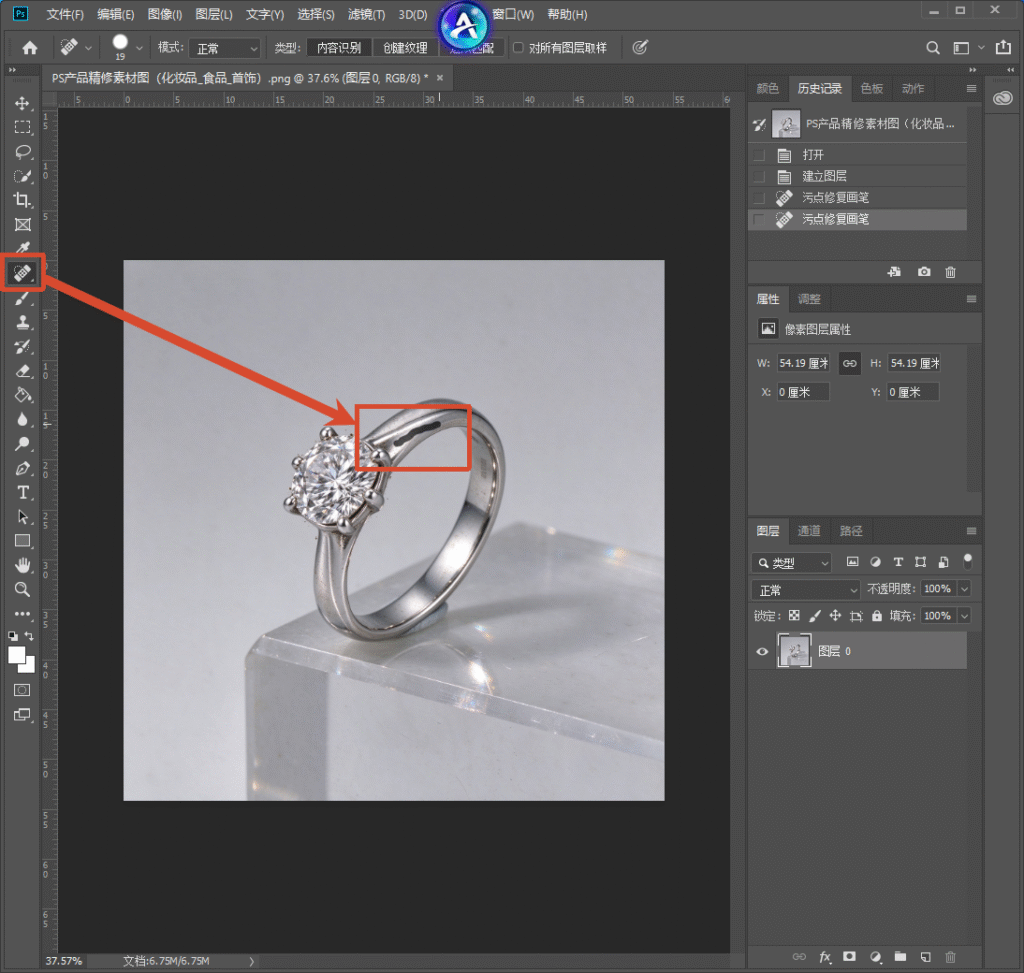Choose the 内容识别 type button
This screenshot has width=1024, height=973.
click(x=339, y=48)
